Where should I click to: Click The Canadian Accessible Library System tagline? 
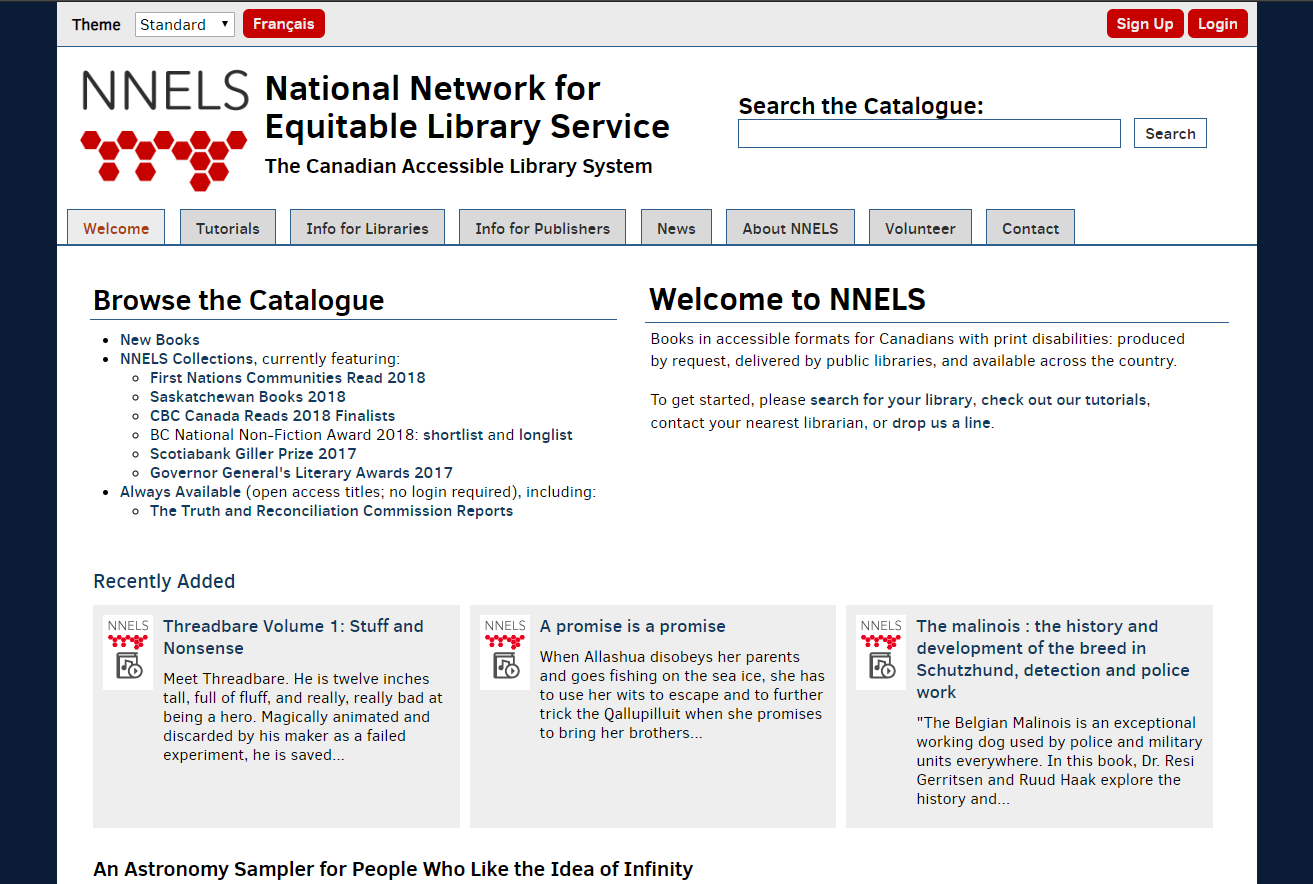pos(459,167)
